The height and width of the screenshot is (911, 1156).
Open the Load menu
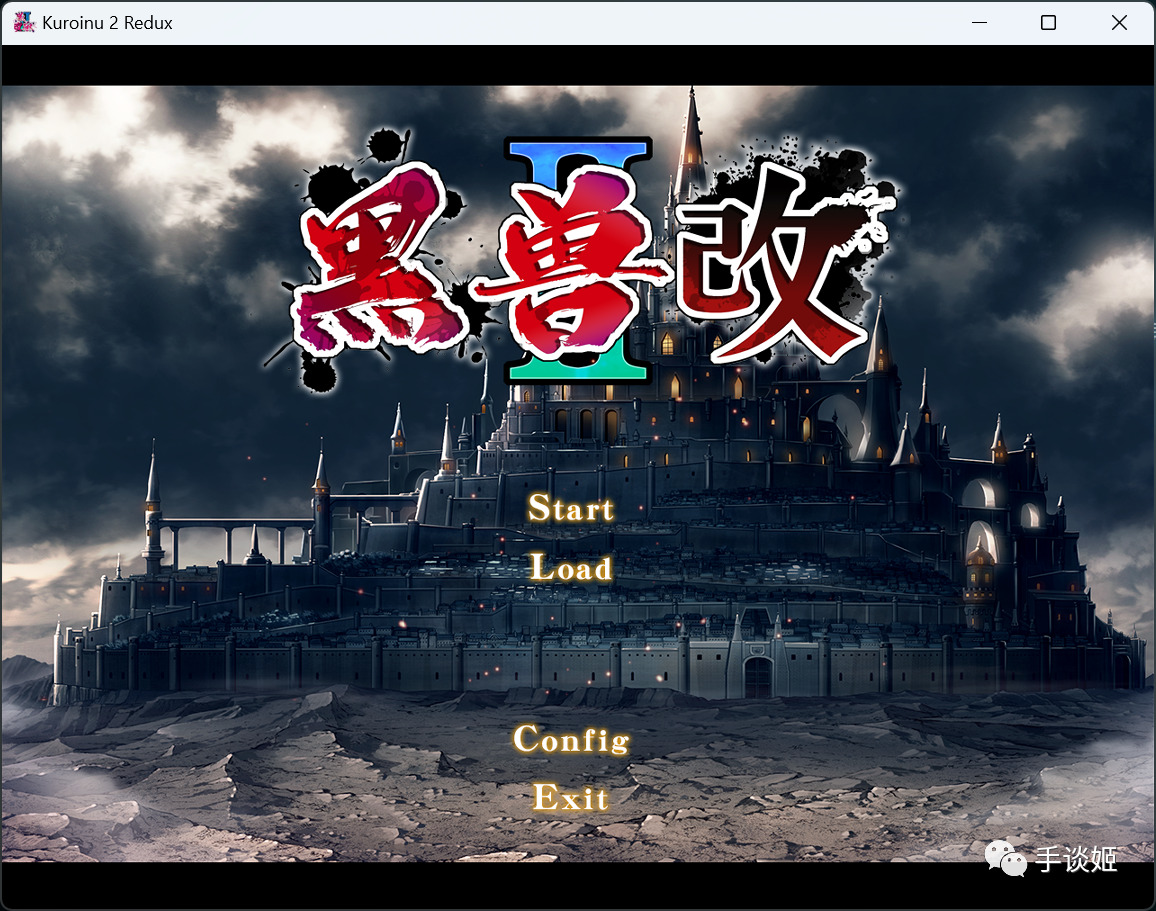(x=571, y=568)
